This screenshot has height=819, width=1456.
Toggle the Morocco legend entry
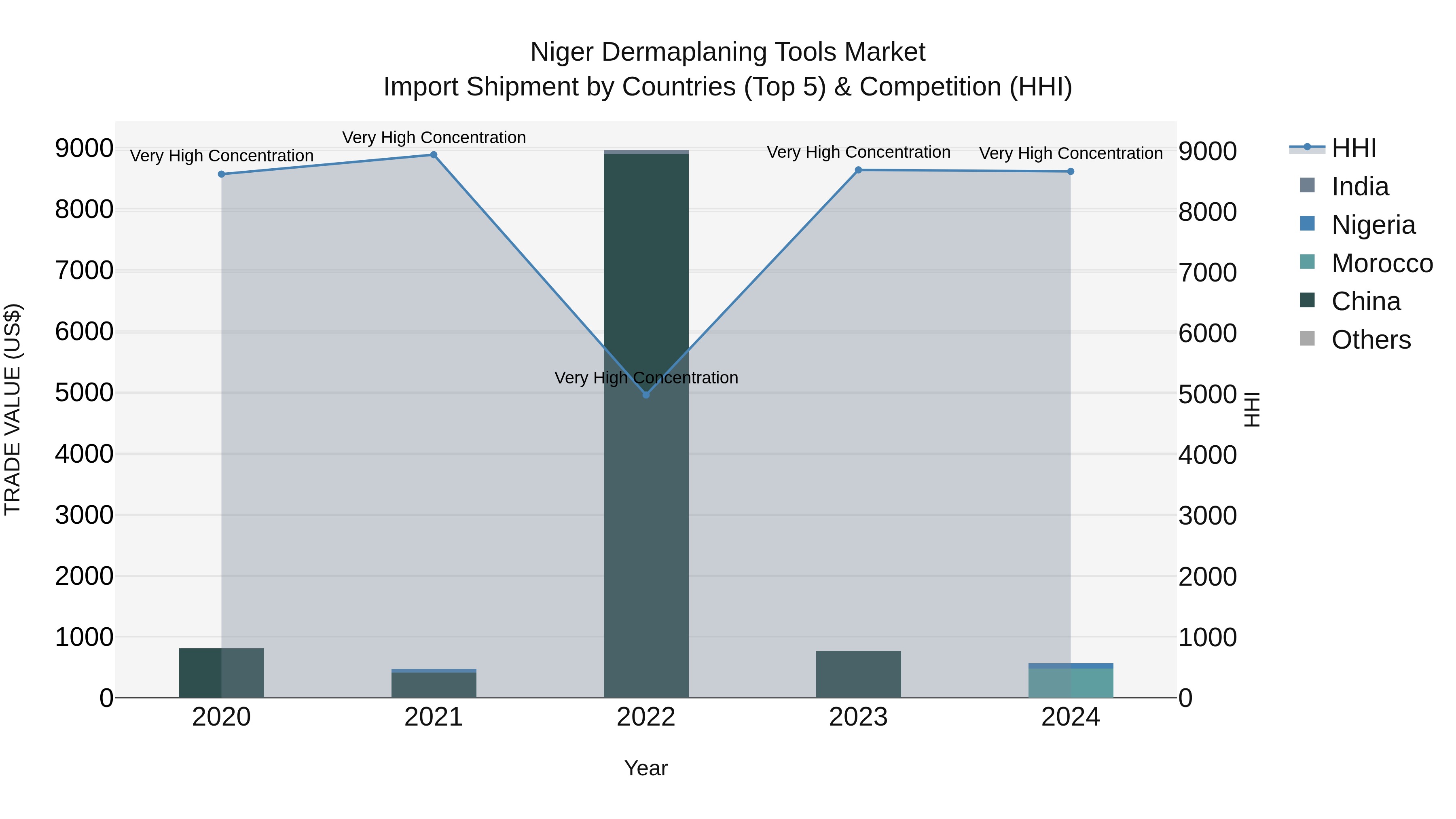click(x=1366, y=263)
